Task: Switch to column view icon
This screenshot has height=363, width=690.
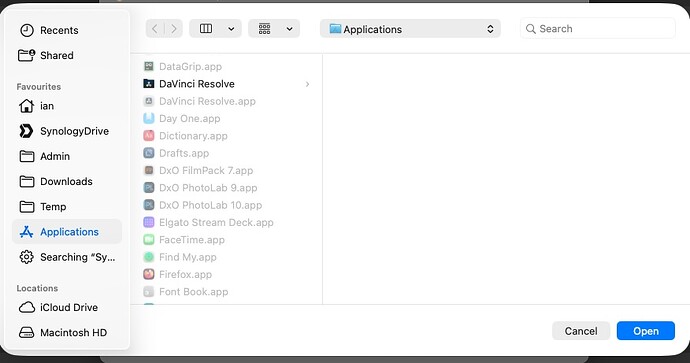Action: tap(206, 29)
